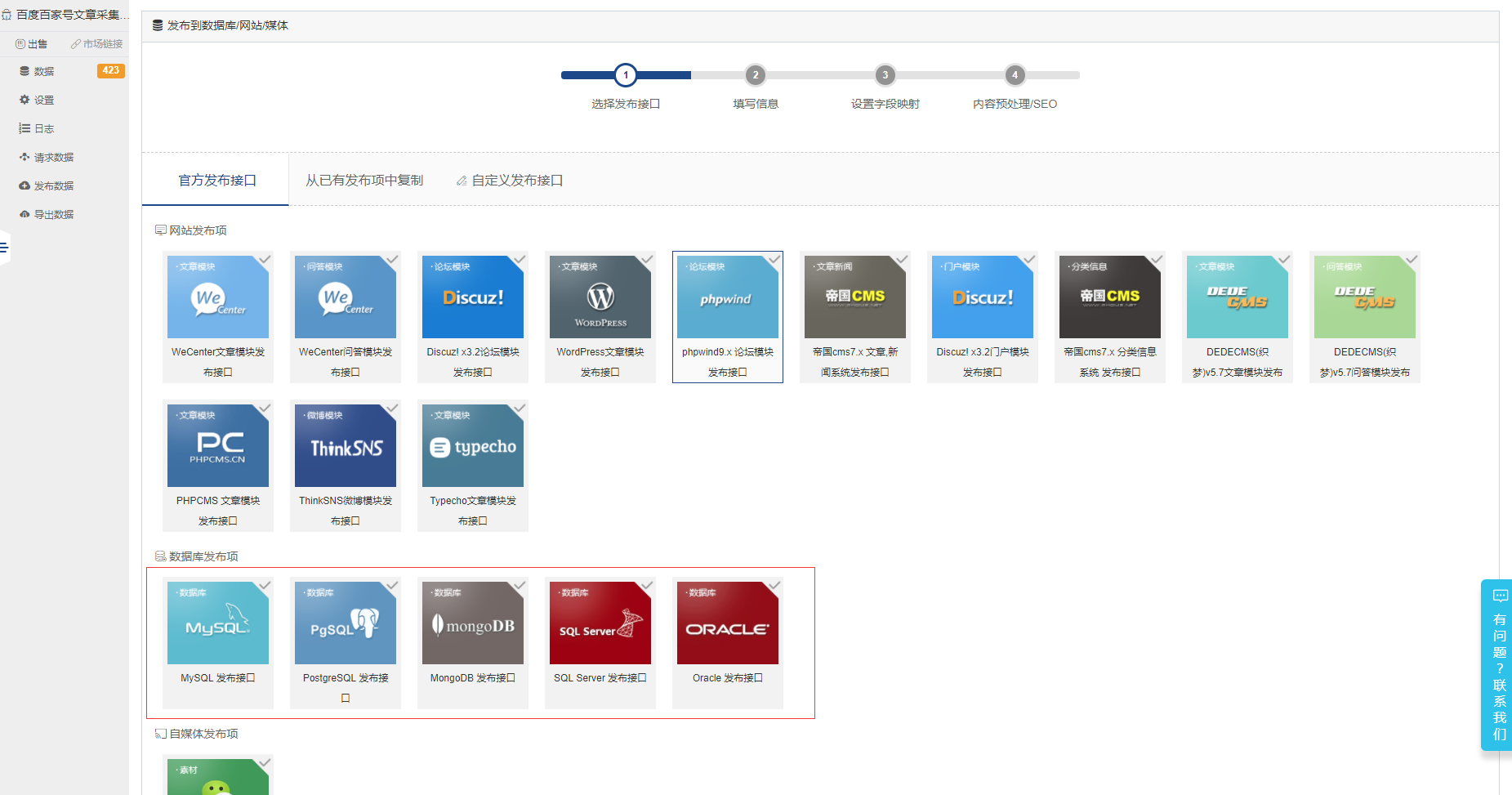Choose the 帝国cms7.x 文章,新闻系统 card
1512x795 pixels.
pos(855,317)
